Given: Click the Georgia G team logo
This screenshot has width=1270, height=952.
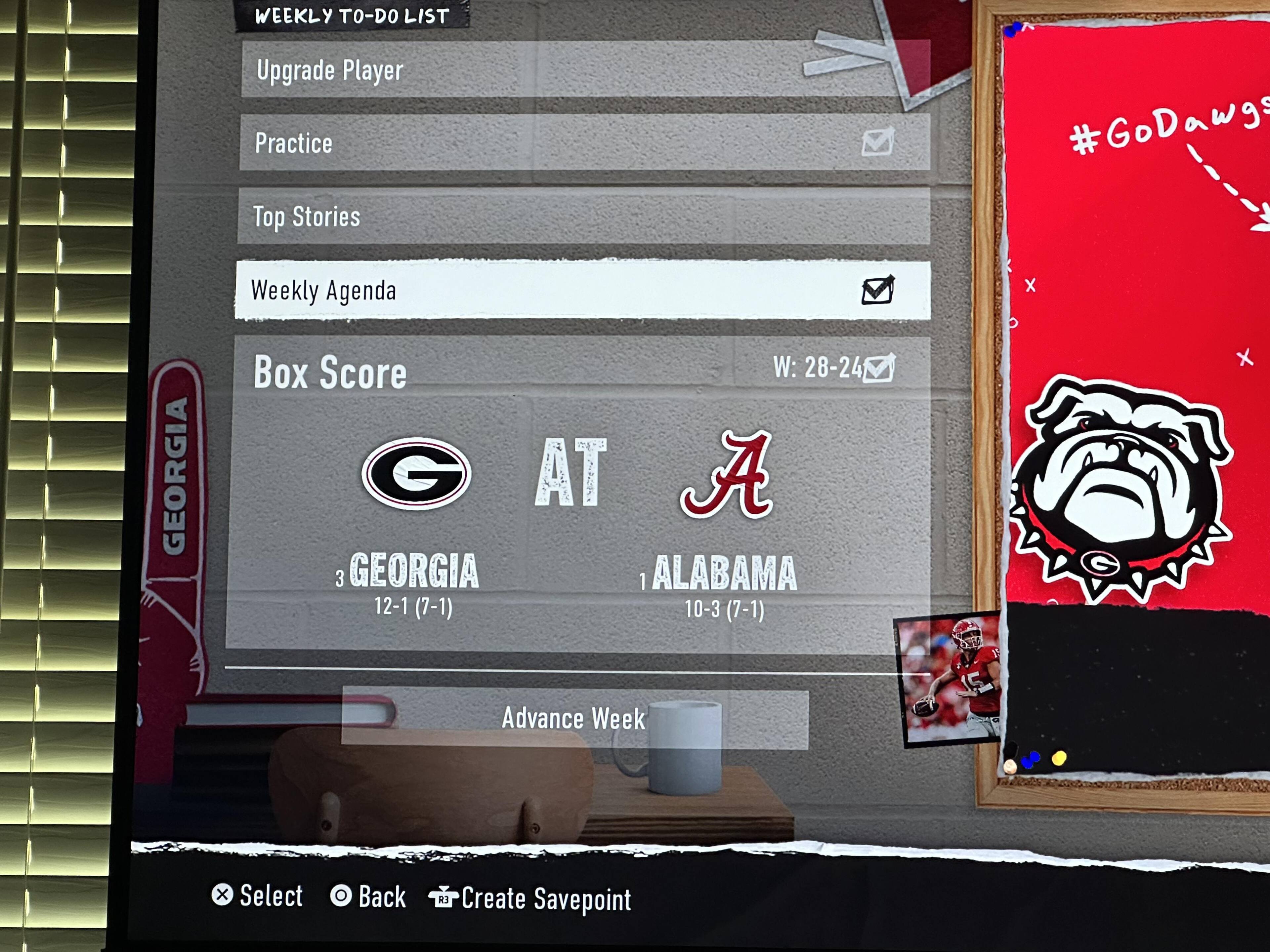Looking at the screenshot, I should pyautogui.click(x=416, y=474).
